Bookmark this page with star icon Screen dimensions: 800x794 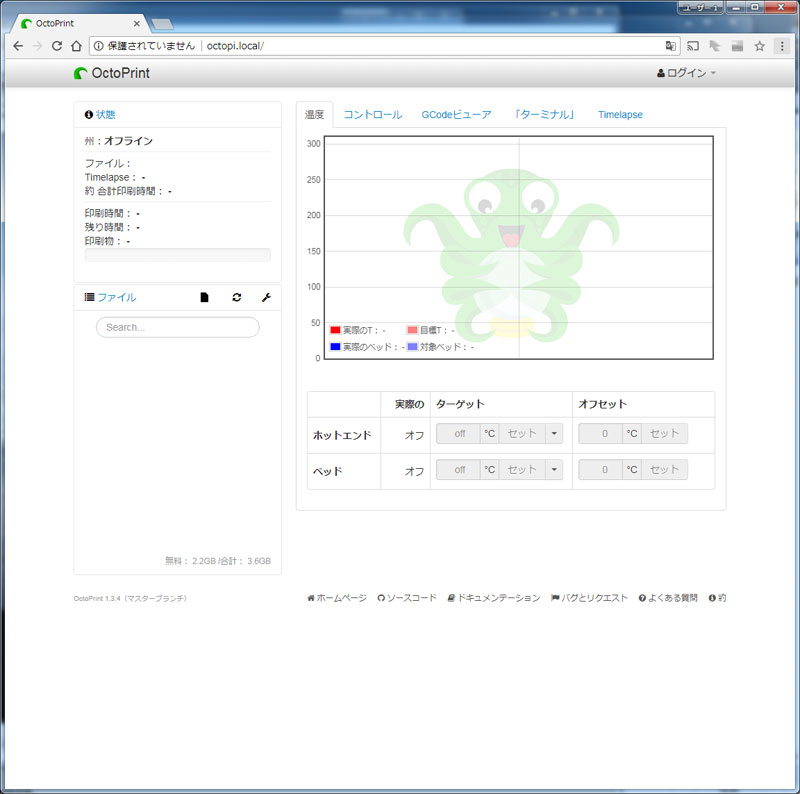point(759,46)
